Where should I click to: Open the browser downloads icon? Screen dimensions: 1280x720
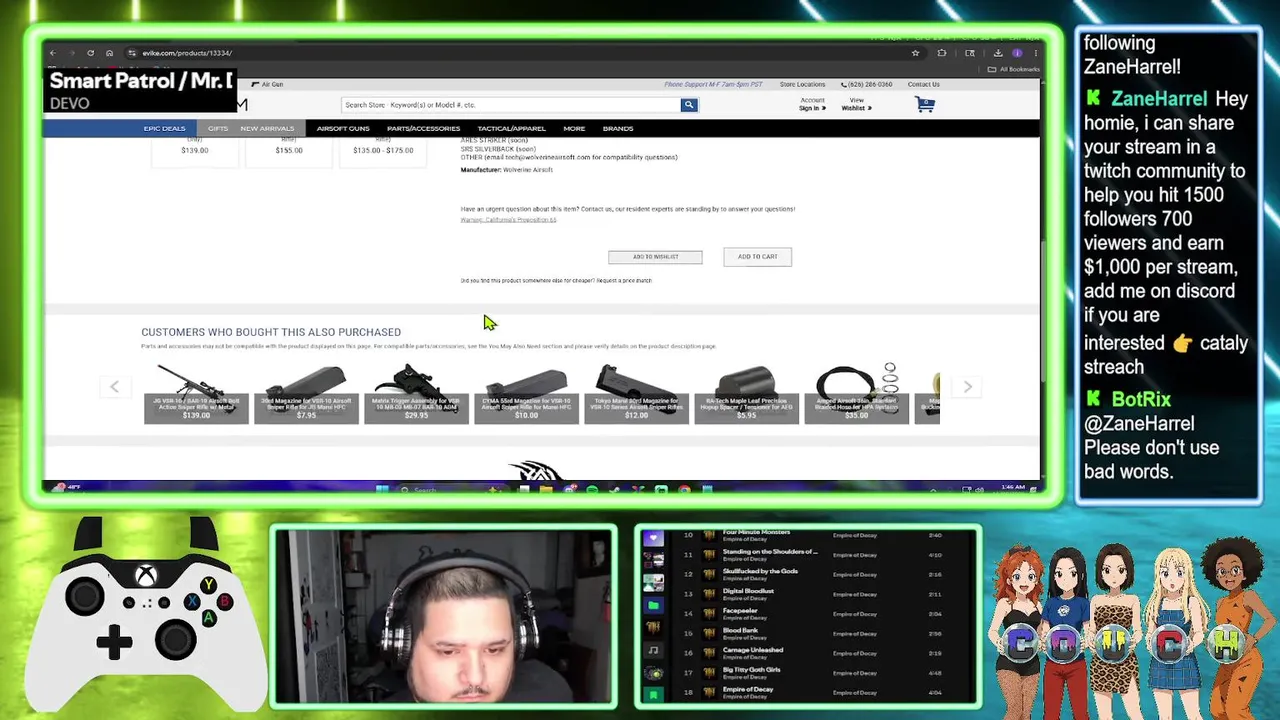(x=998, y=53)
